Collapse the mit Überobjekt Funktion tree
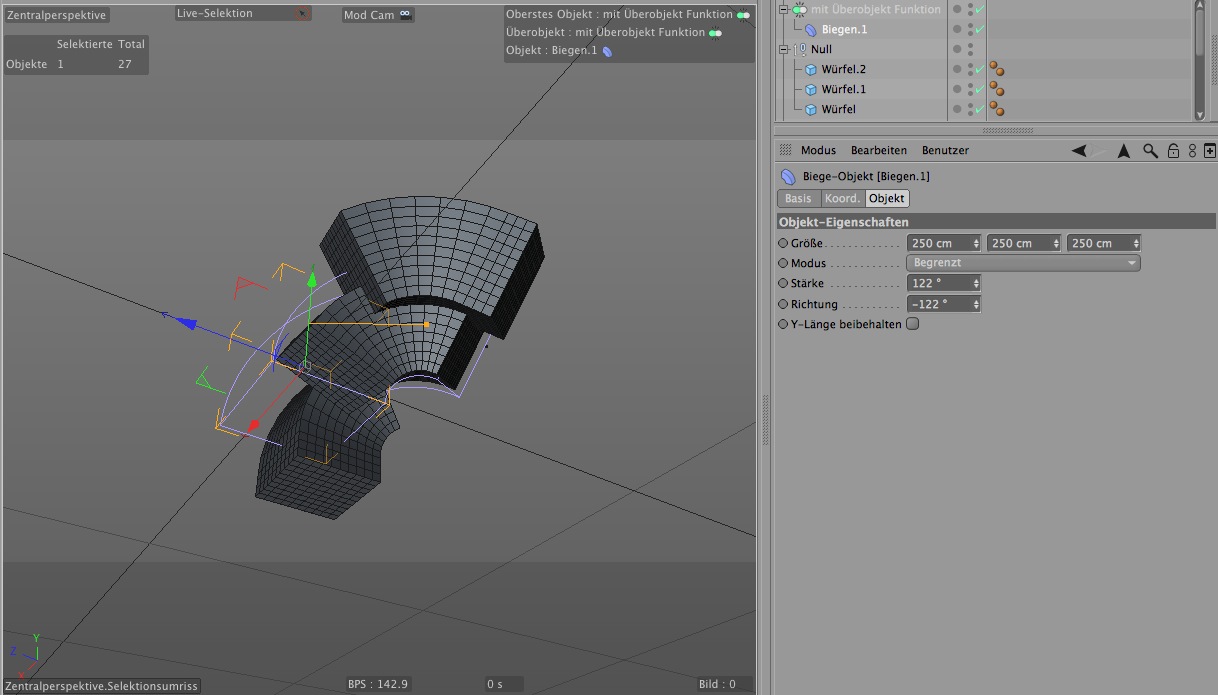Screen dimensions: 1218x695 785,9
